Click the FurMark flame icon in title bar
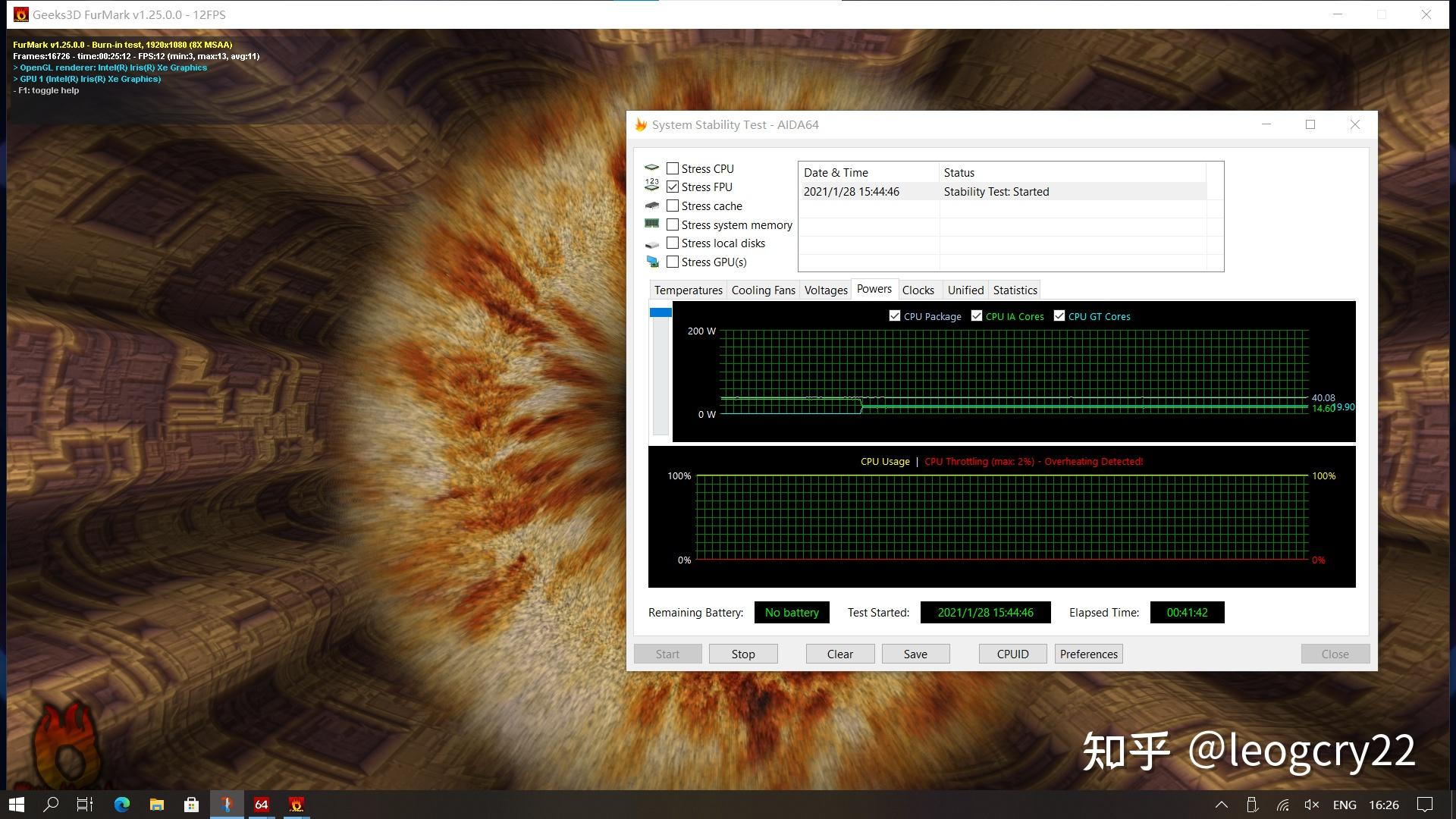This screenshot has height=819, width=1456. pyautogui.click(x=20, y=14)
